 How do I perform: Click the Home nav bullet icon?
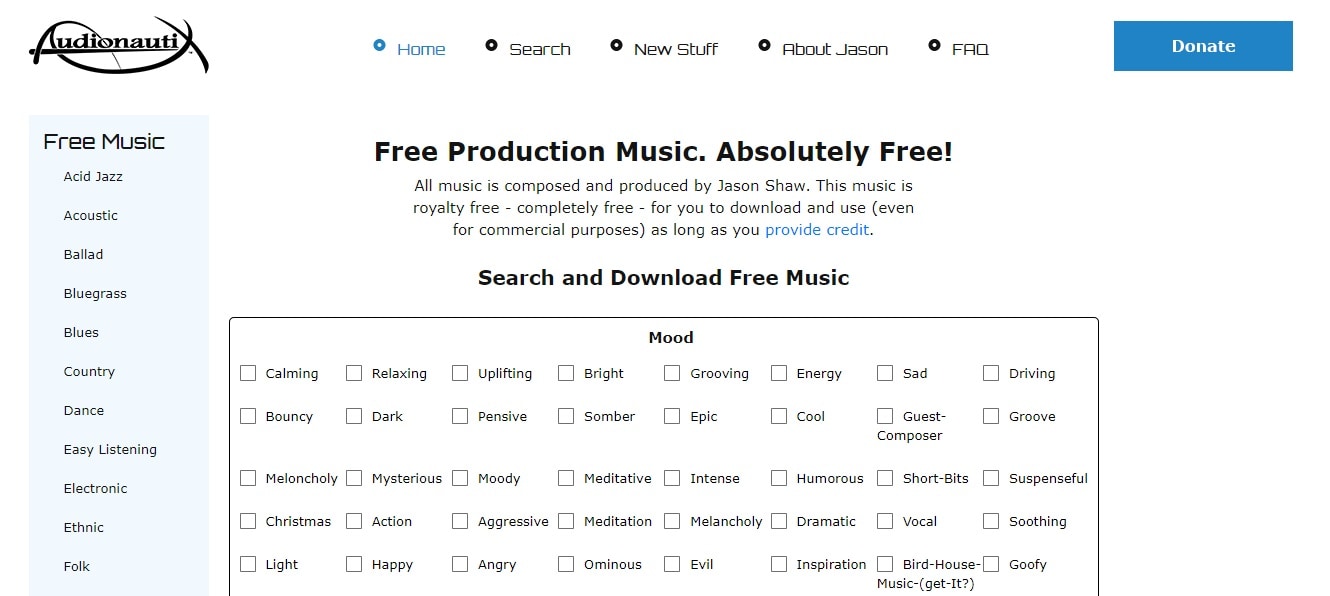pyautogui.click(x=379, y=45)
